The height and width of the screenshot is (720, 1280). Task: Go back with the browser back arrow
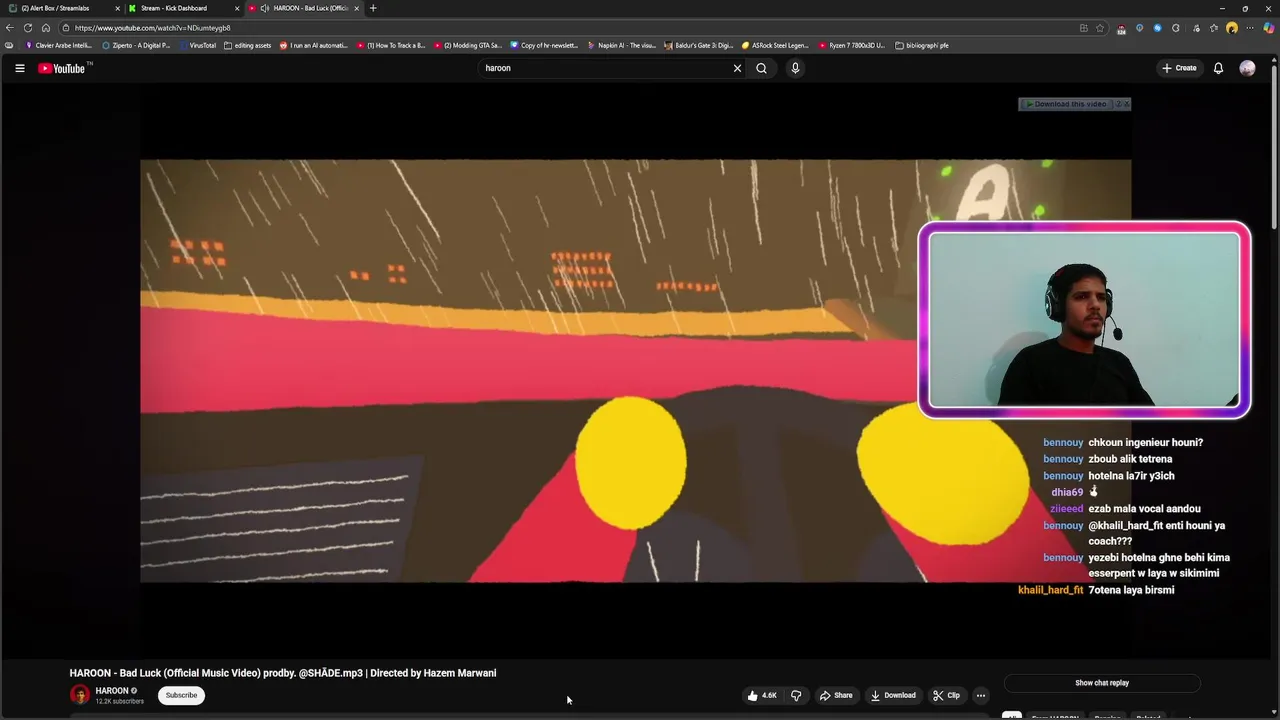click(x=10, y=28)
